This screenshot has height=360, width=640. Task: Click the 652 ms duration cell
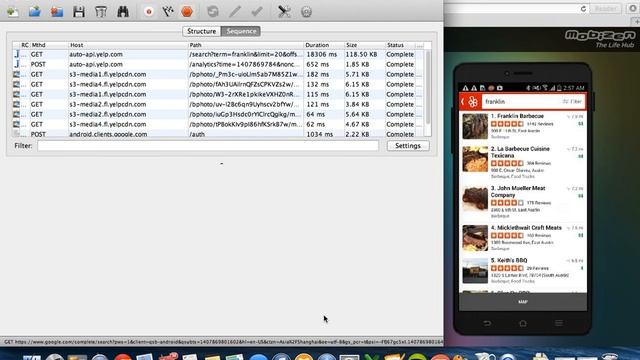(x=318, y=64)
